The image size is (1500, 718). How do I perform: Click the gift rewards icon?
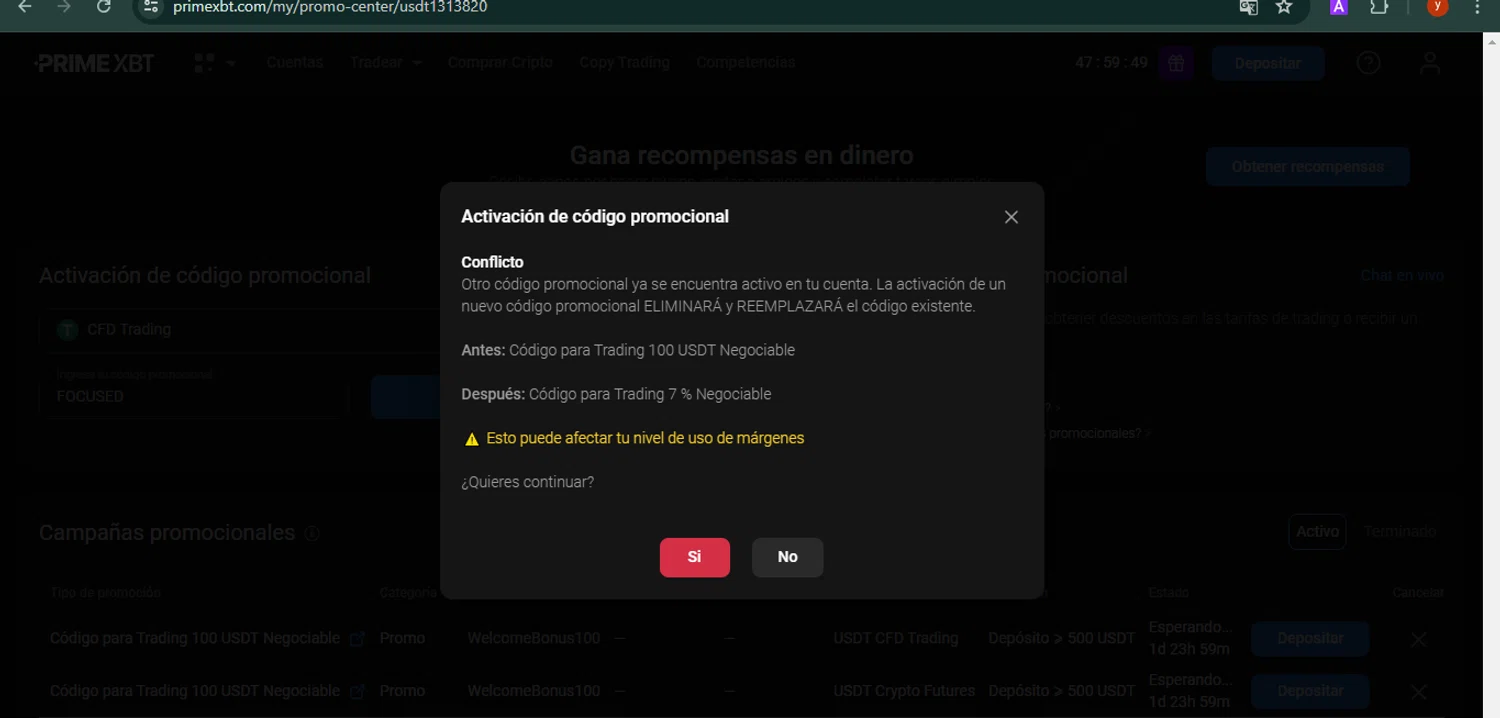[x=1176, y=63]
